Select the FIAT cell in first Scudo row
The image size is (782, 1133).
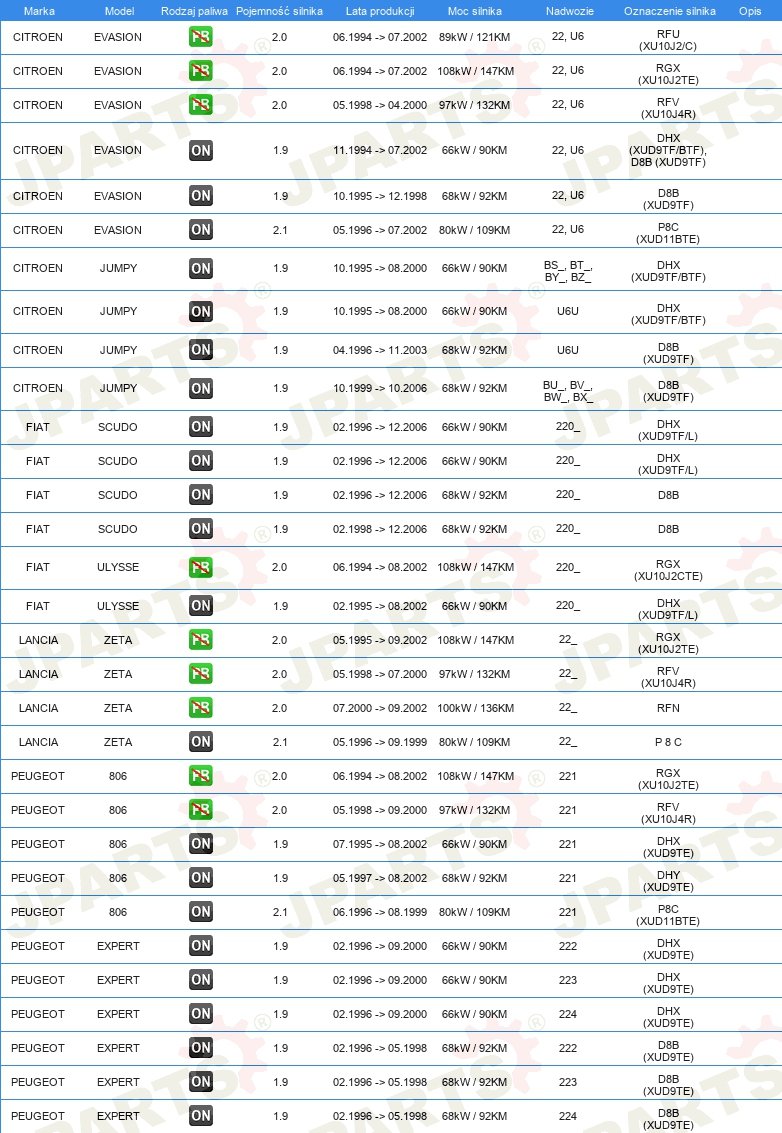coord(38,427)
